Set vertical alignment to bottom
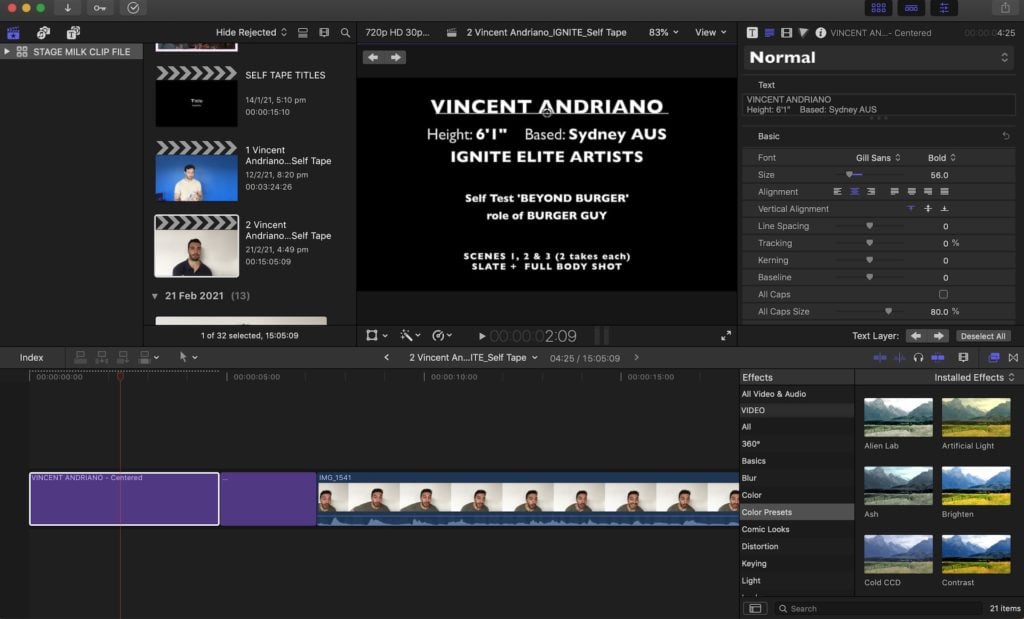 coord(944,208)
